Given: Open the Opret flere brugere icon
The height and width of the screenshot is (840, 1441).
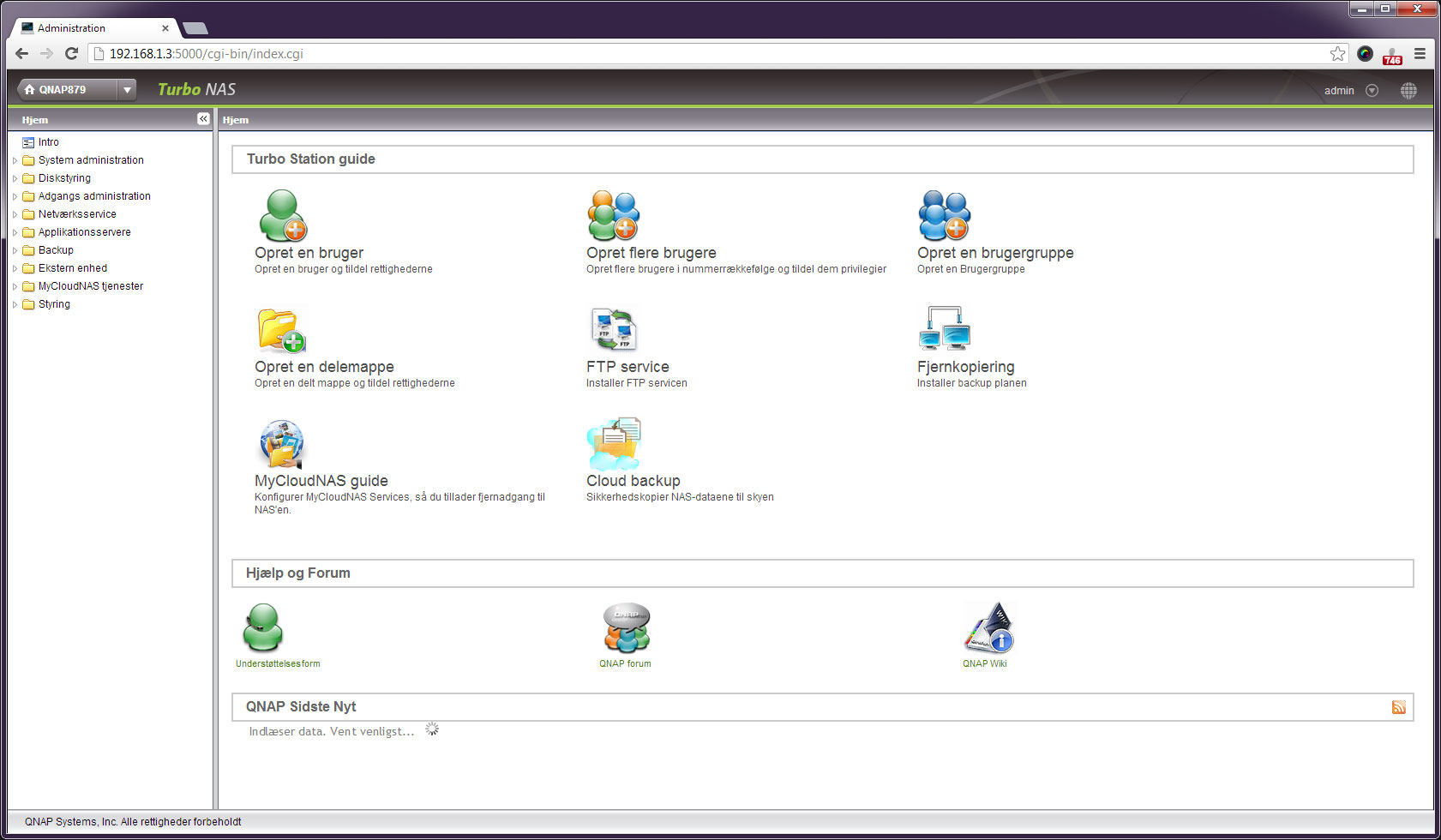Looking at the screenshot, I should coord(613,216).
